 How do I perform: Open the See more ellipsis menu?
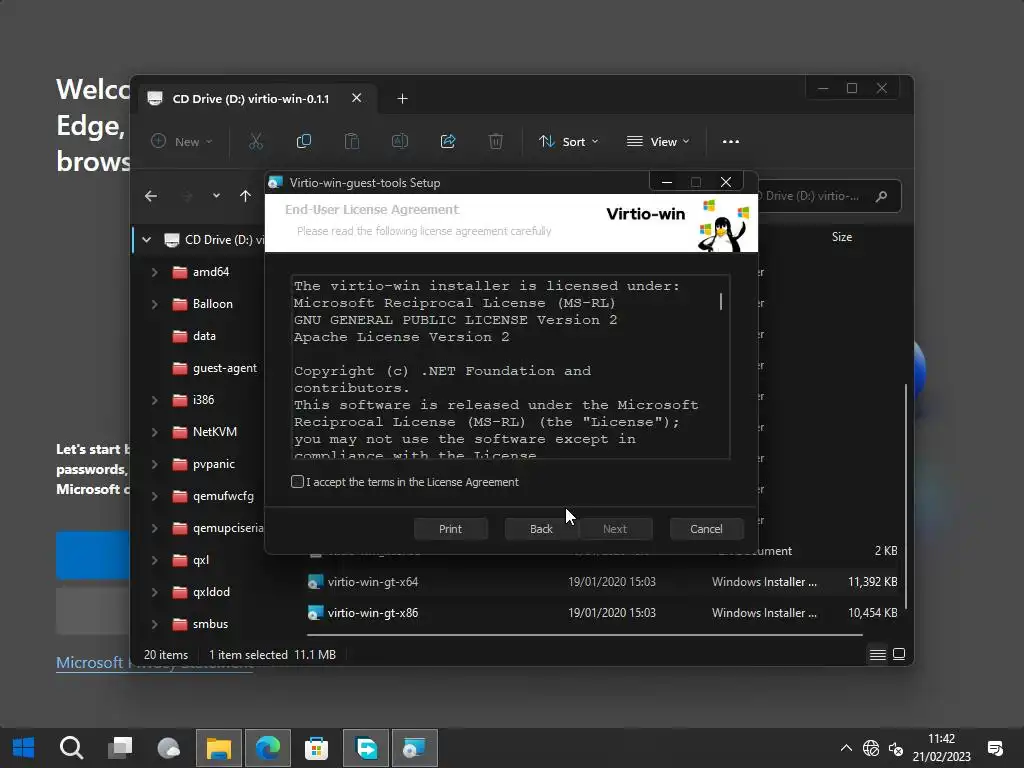(731, 141)
